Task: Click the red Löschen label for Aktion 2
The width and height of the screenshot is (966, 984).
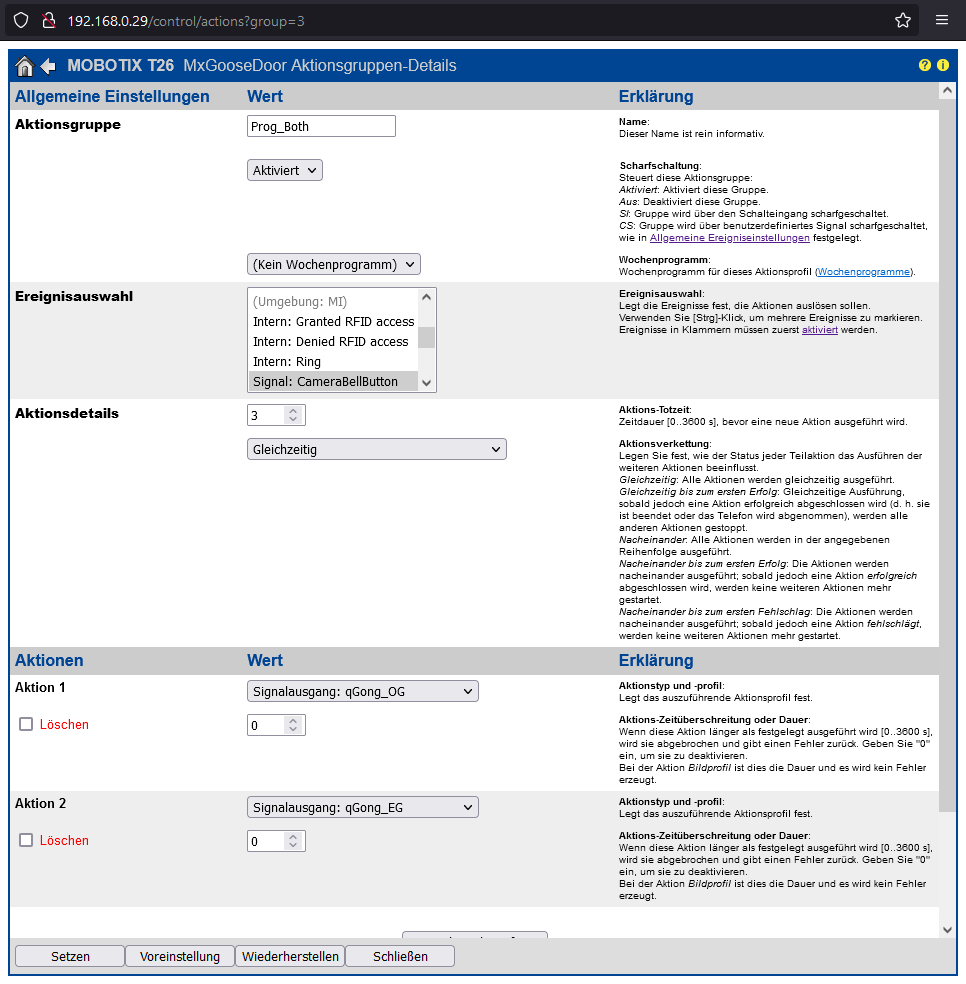Action: (x=64, y=840)
